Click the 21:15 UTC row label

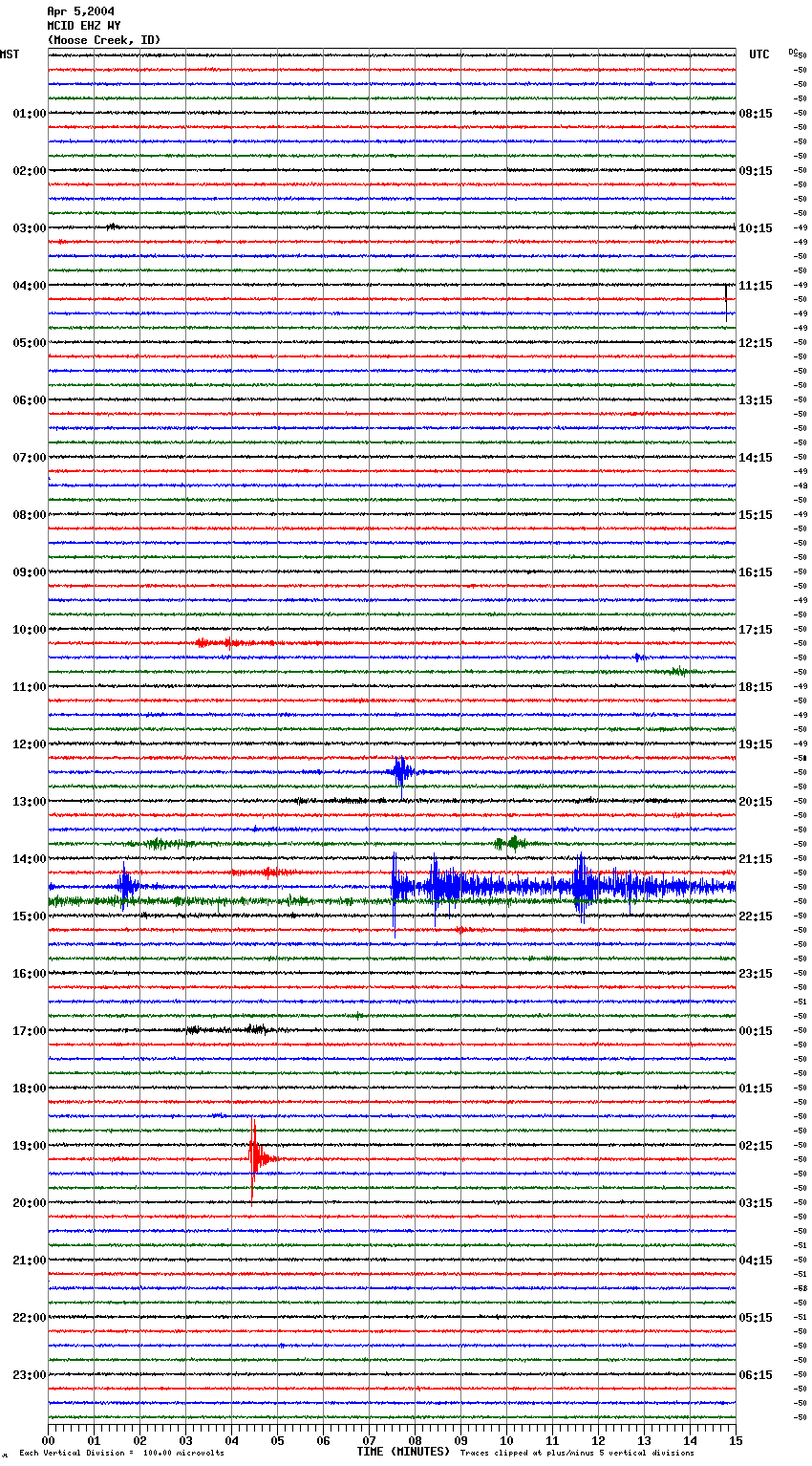pyautogui.click(x=756, y=859)
